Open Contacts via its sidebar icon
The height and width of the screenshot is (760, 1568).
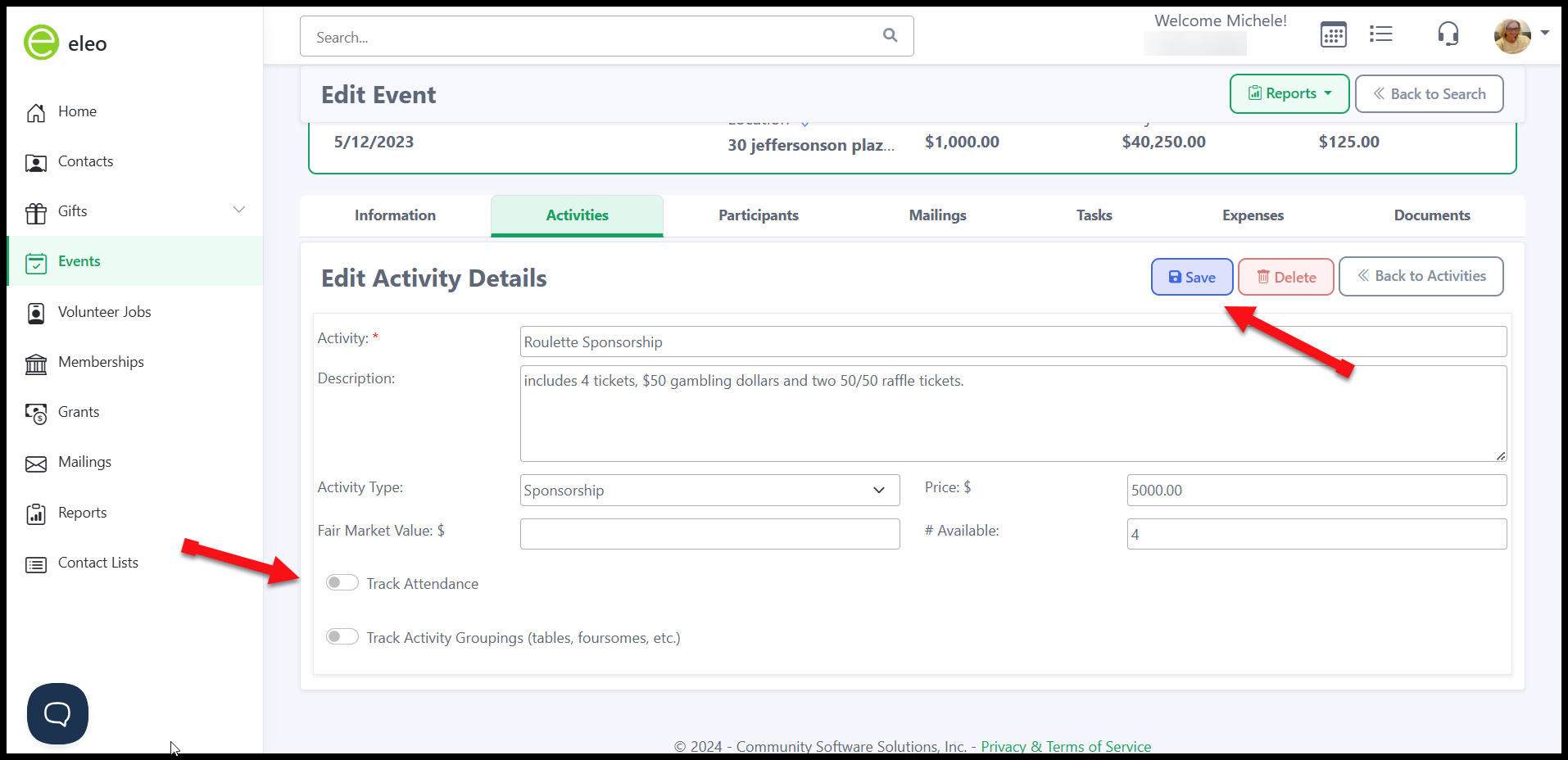36,163
